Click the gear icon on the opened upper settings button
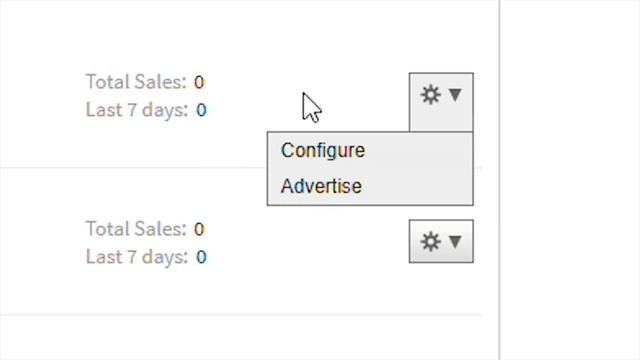Viewport: 640px width, 360px height. [431, 95]
